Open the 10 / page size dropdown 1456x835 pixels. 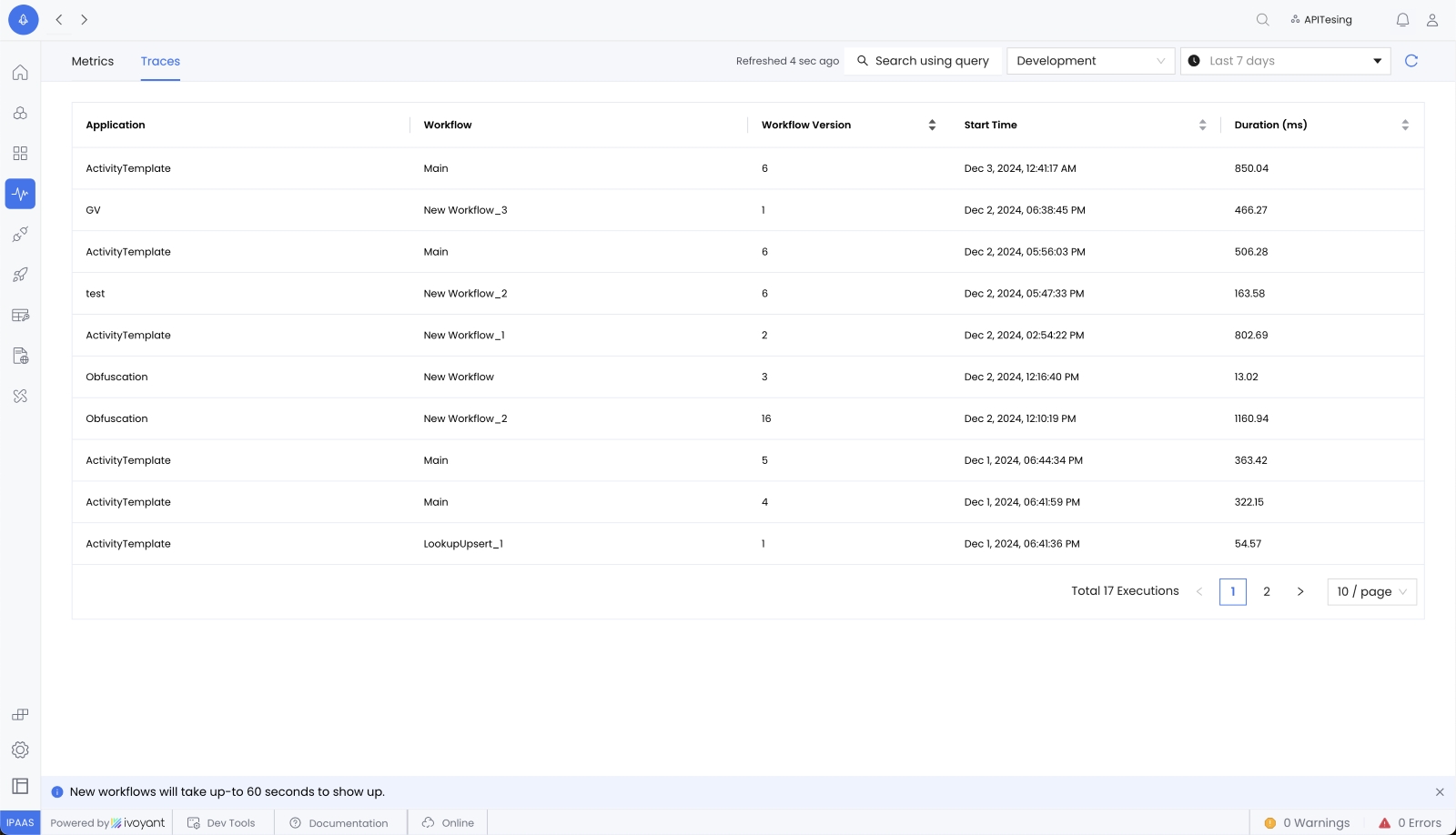[1371, 592]
